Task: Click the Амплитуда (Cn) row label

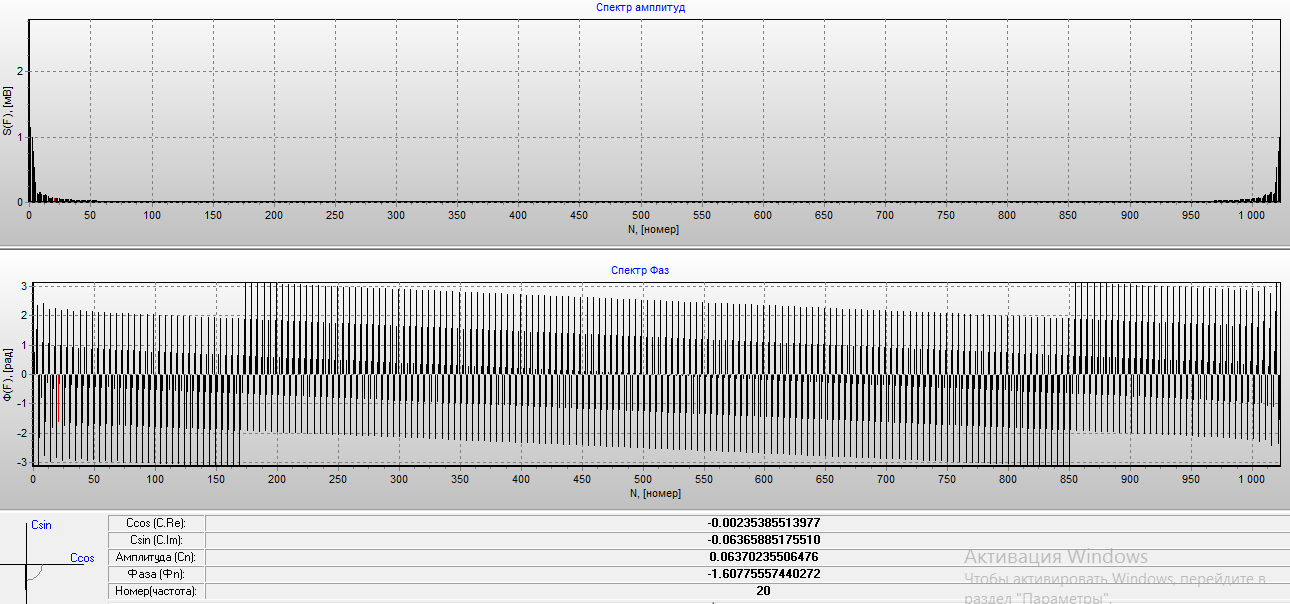Action: (x=156, y=557)
